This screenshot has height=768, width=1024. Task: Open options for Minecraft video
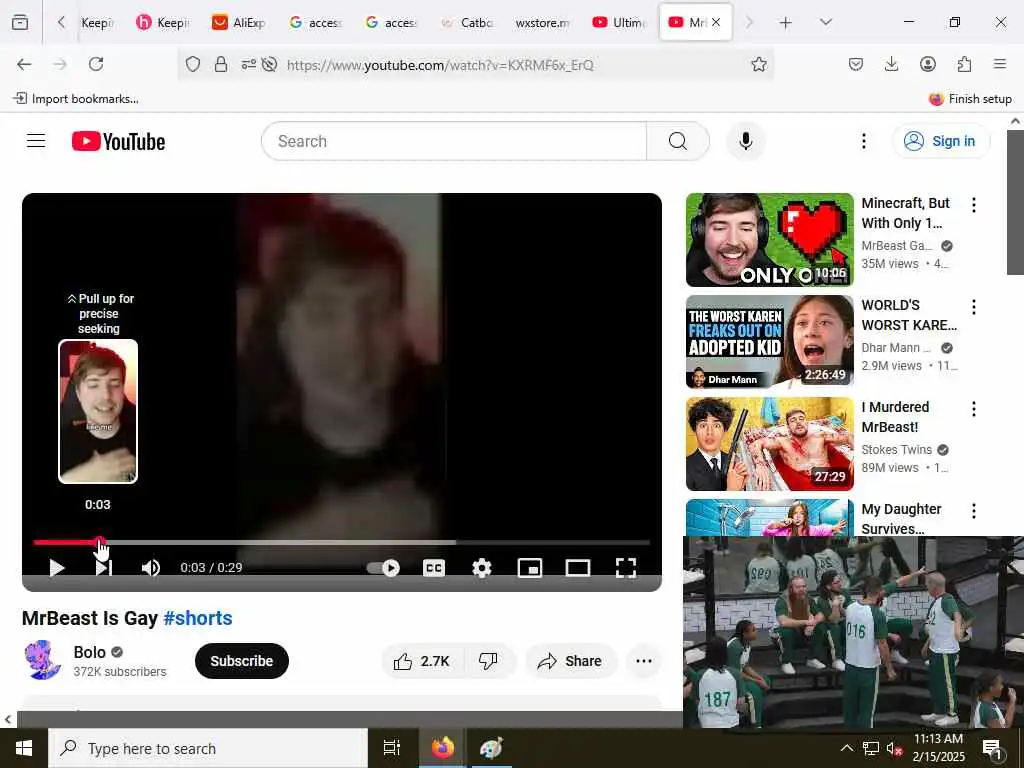coord(974,205)
